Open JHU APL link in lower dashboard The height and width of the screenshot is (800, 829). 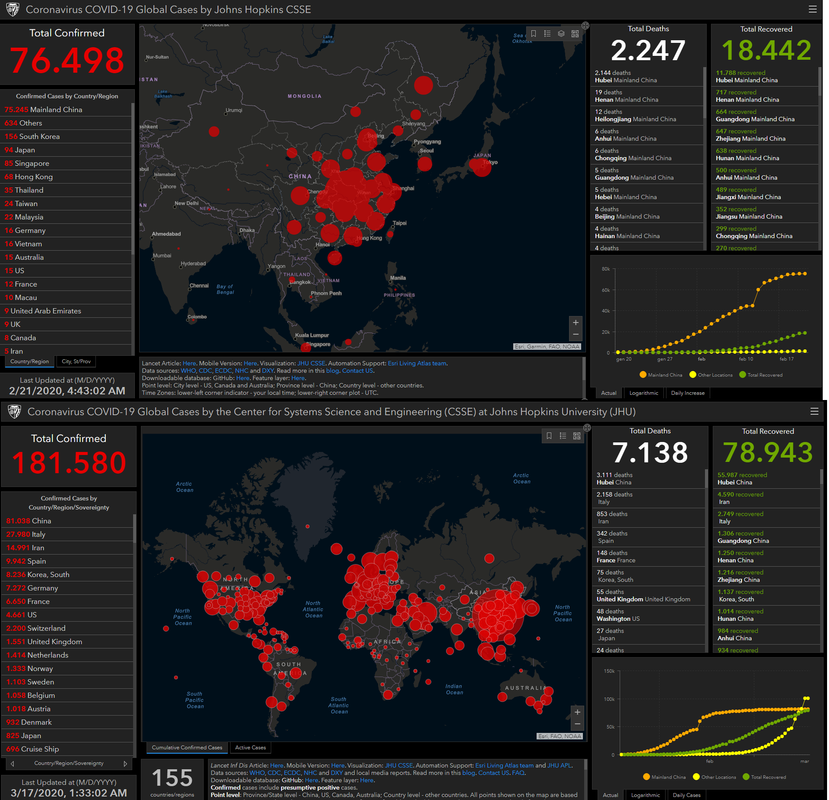point(559,765)
